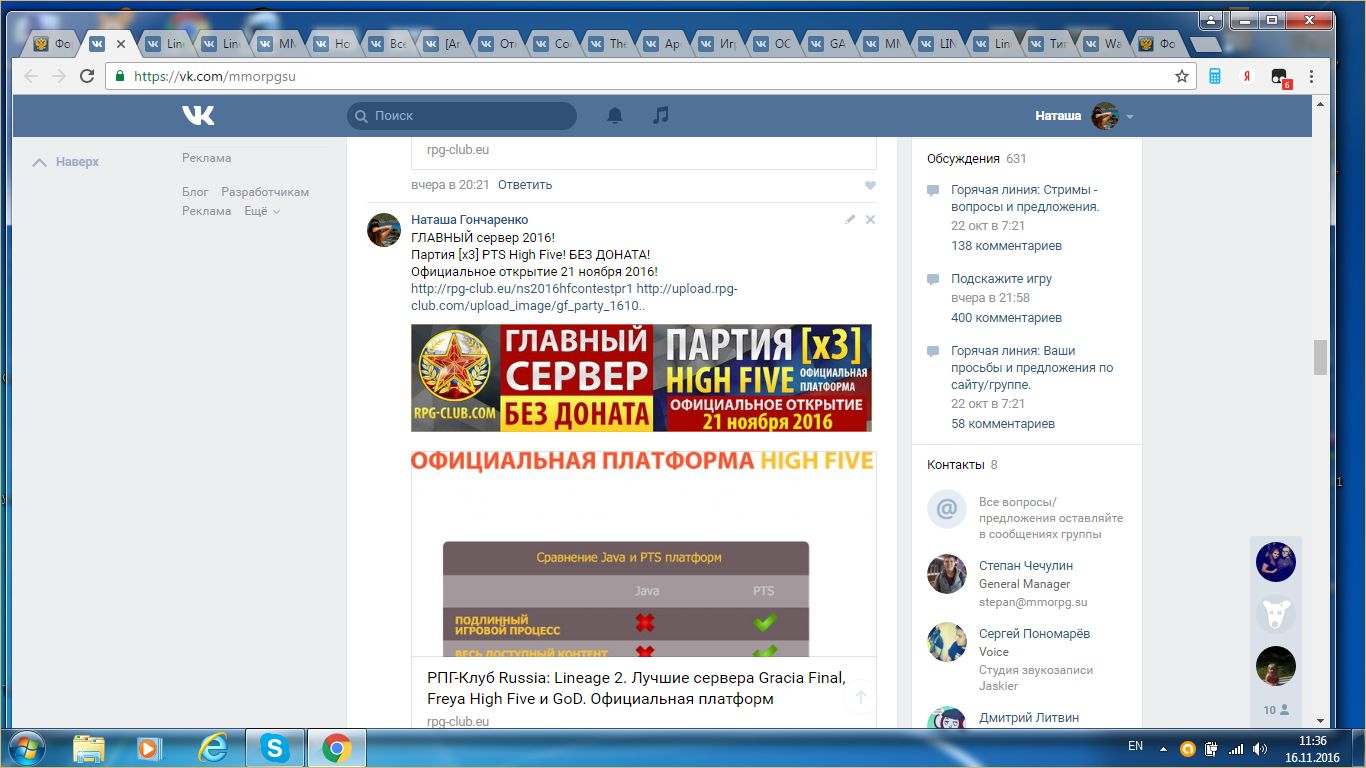Follow the rpg-club.eu/ns2016hfcontestpr1 link

[522, 289]
